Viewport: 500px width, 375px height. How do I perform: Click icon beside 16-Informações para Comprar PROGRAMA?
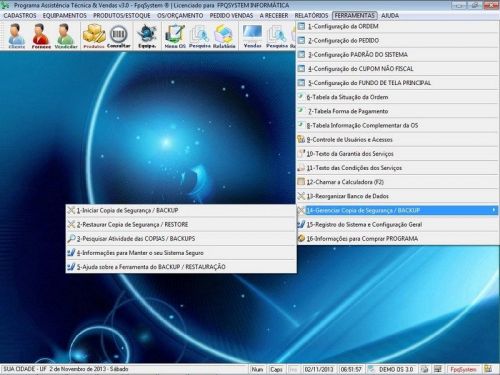[301, 238]
